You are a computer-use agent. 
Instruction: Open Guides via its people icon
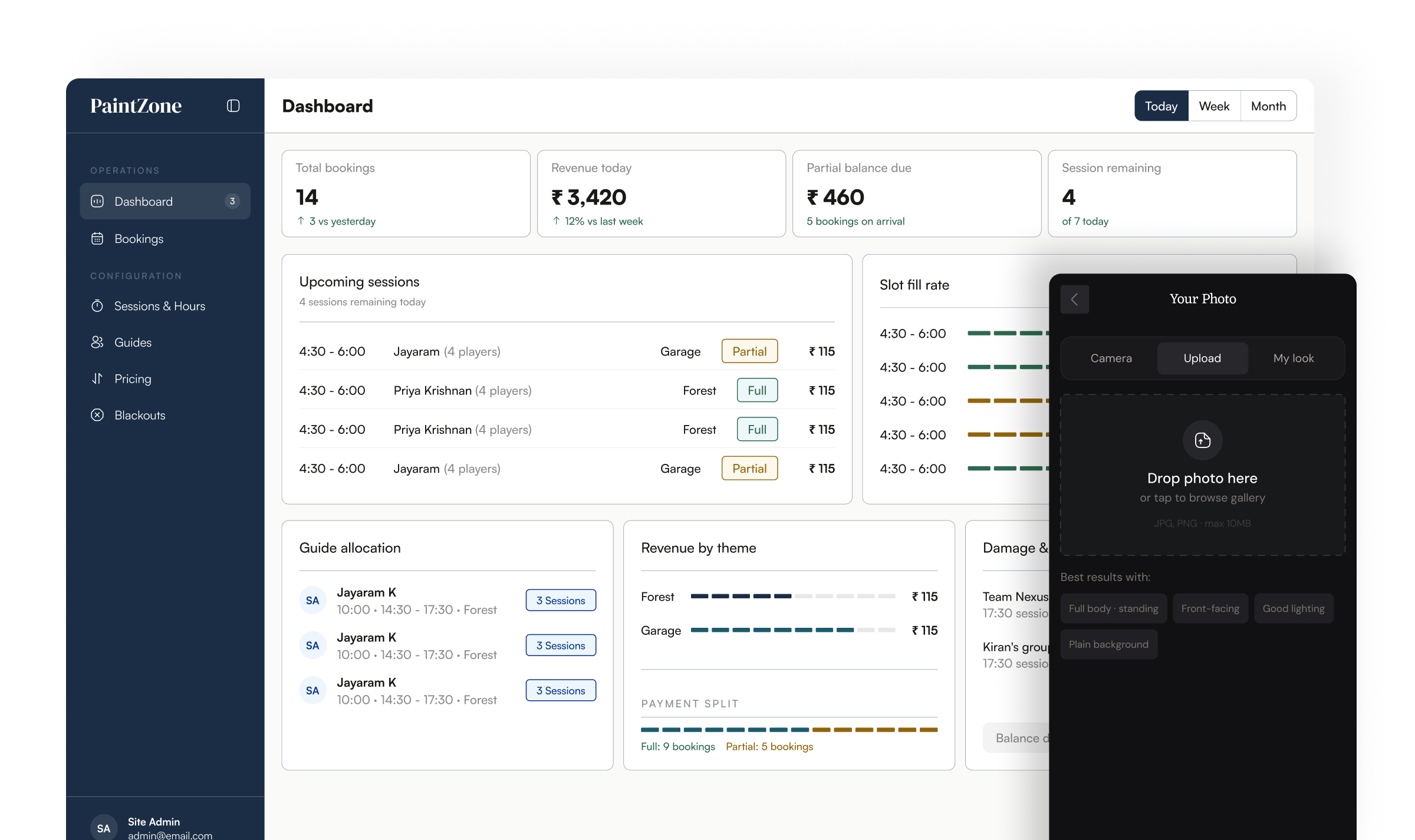tap(97, 342)
